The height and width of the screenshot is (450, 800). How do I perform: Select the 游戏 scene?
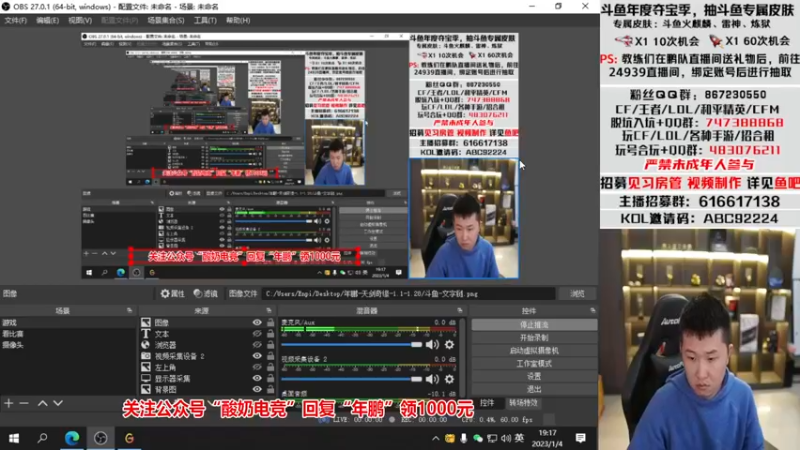(x=68, y=322)
